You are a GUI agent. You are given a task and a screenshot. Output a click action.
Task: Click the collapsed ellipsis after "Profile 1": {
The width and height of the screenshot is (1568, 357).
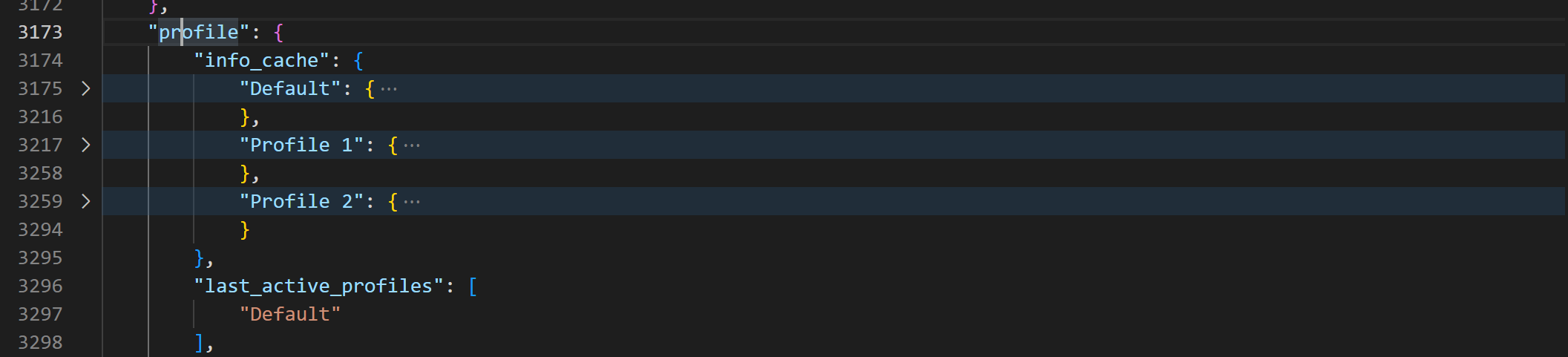412,145
